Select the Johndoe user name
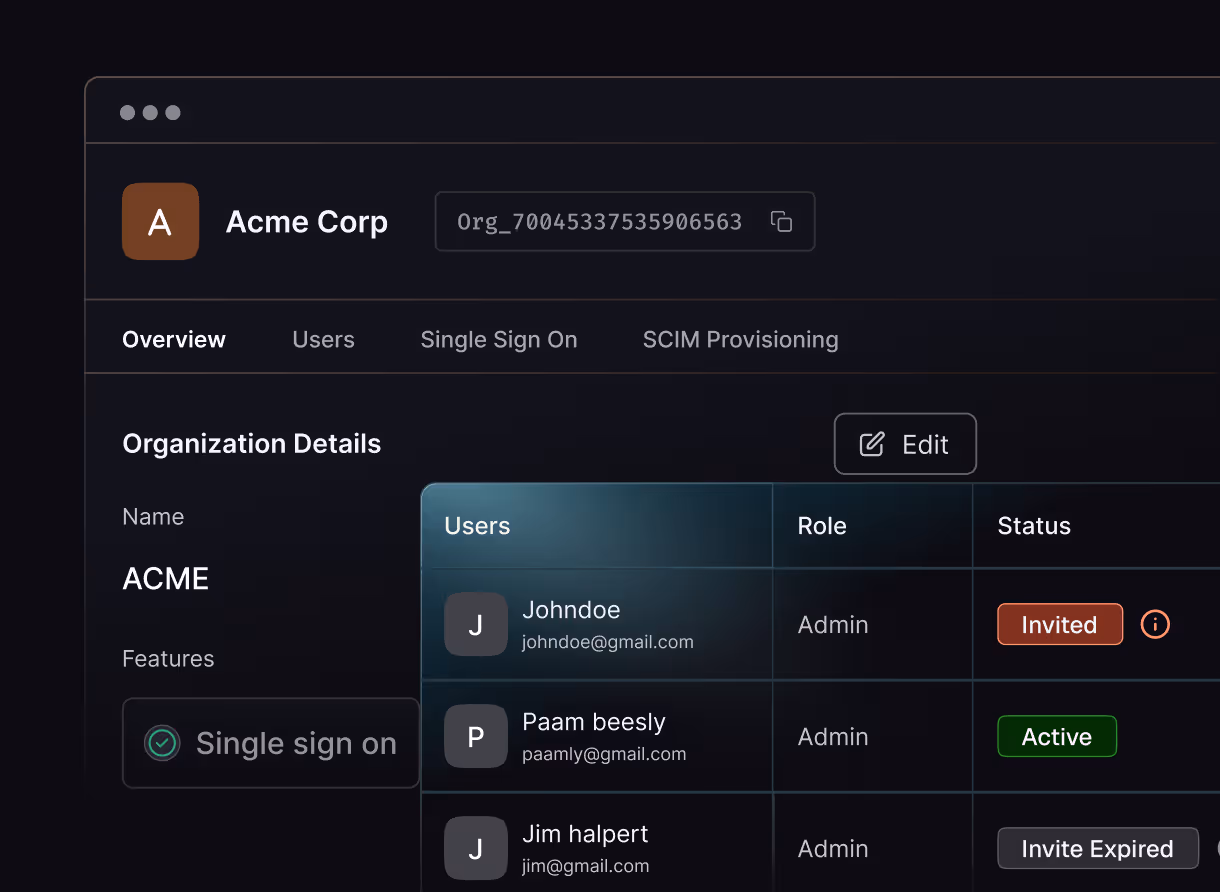This screenshot has height=892, width=1220. coord(571,610)
